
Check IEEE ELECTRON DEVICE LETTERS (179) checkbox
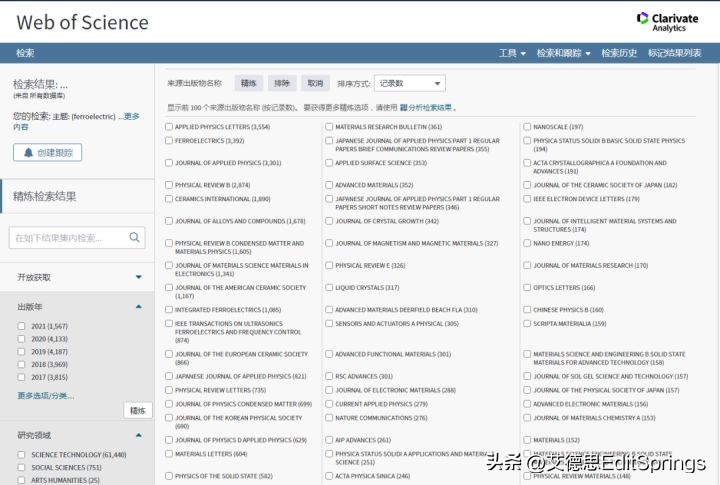(x=527, y=199)
